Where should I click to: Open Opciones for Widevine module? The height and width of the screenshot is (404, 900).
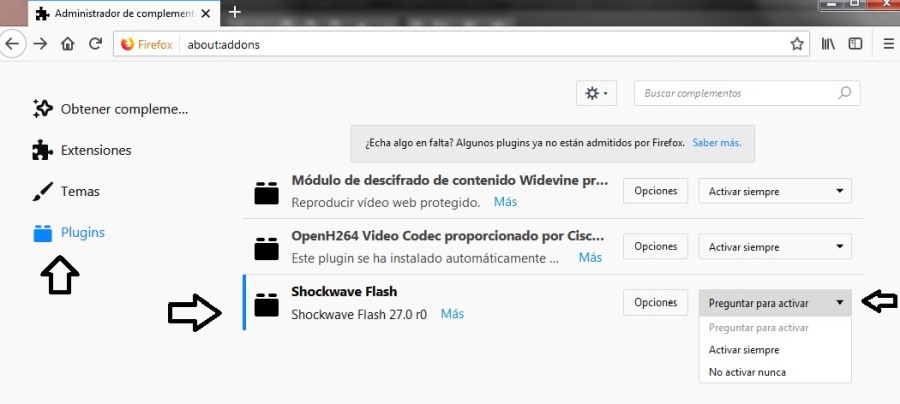655,191
